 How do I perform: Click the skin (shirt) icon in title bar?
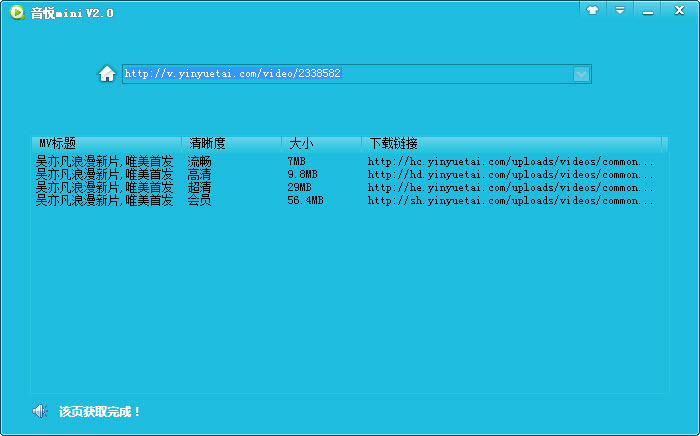coord(592,10)
